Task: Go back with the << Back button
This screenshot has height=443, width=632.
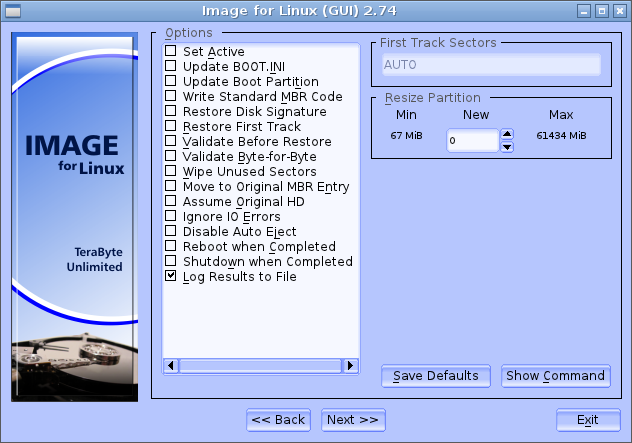Action: (x=279, y=420)
